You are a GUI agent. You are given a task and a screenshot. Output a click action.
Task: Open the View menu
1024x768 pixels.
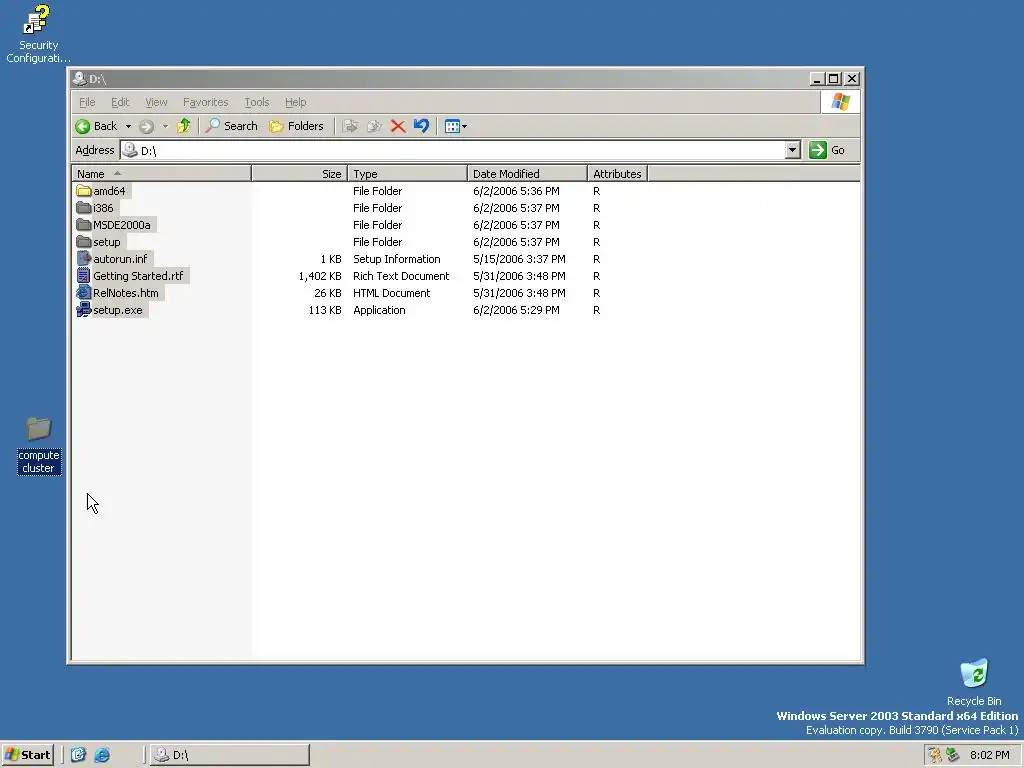pos(156,102)
